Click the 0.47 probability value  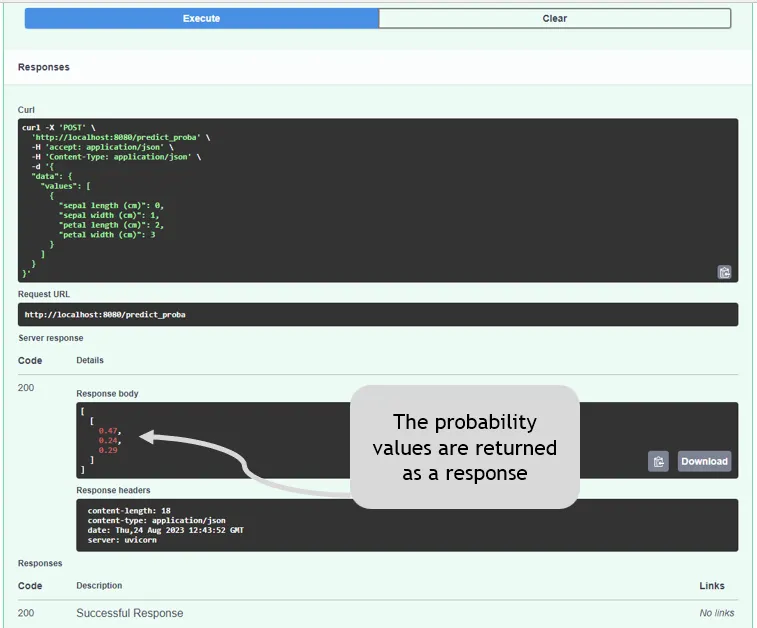pyautogui.click(x=110, y=431)
